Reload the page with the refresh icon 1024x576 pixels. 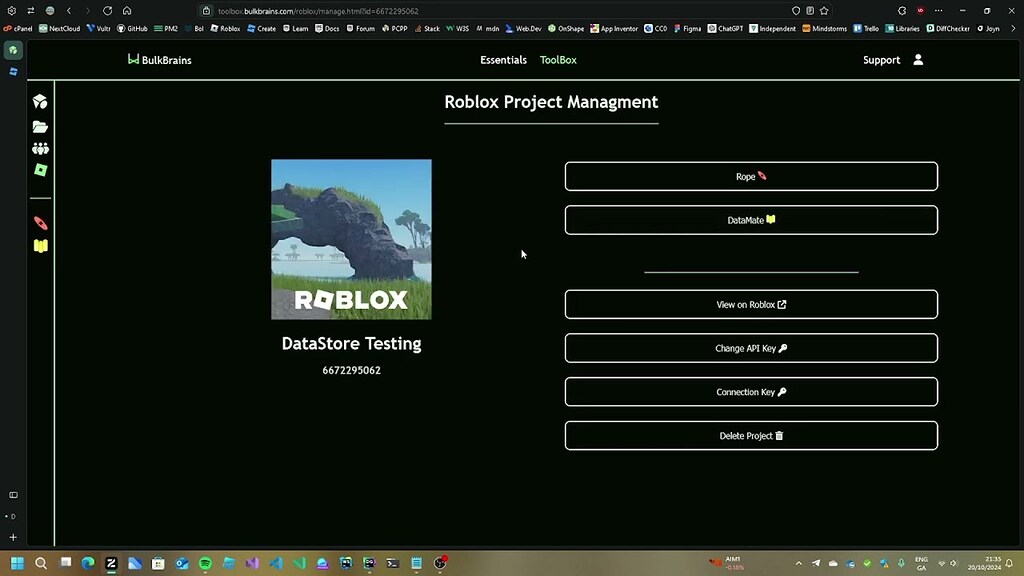(x=106, y=10)
